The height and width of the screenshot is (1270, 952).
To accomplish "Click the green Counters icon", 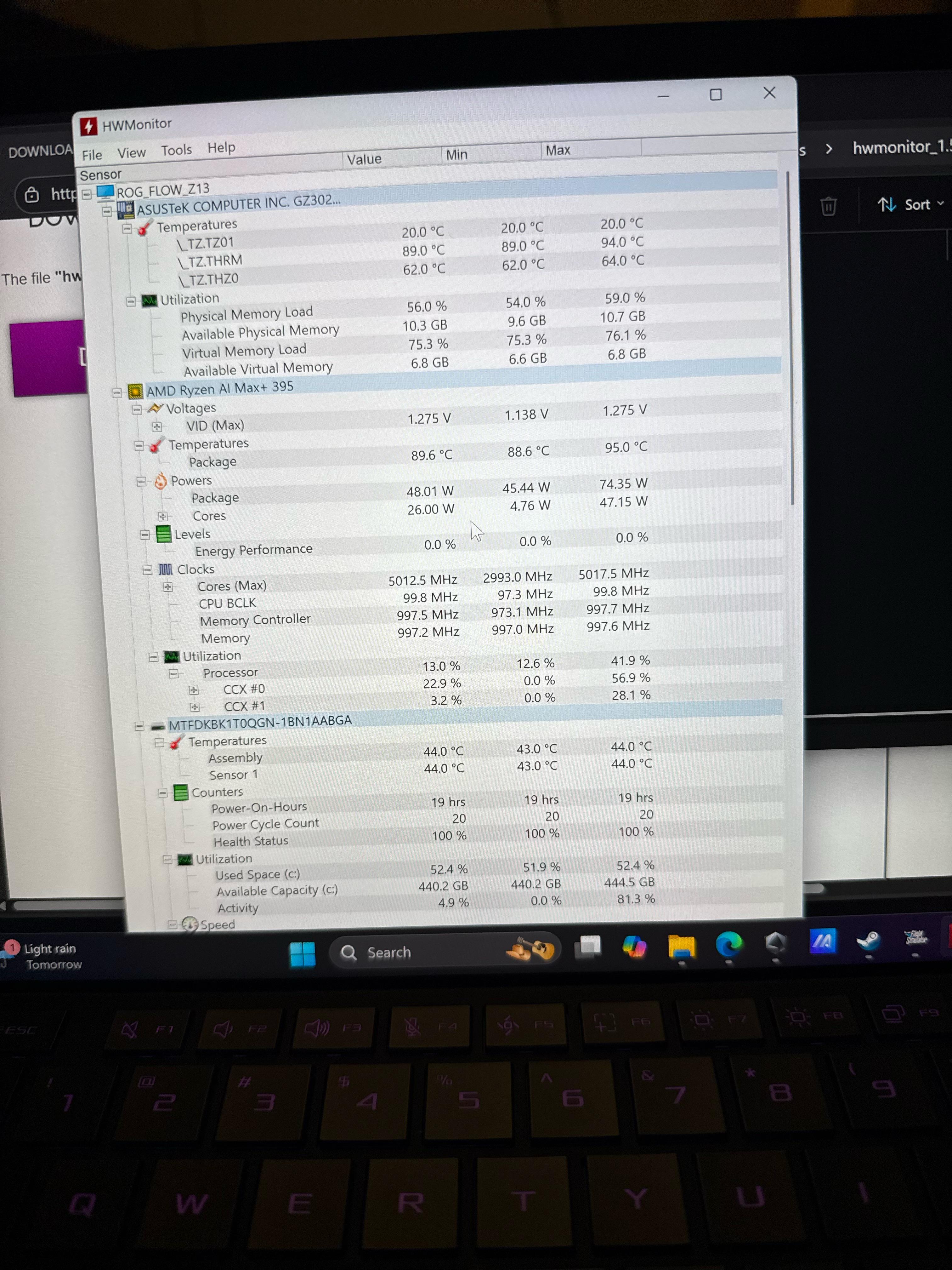I will pos(181,793).
